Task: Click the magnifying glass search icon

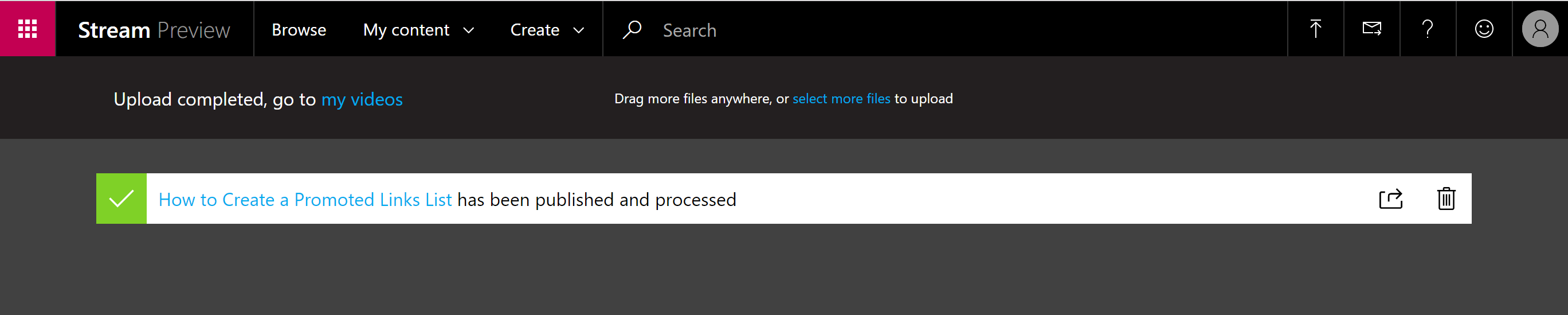Action: pyautogui.click(x=632, y=29)
